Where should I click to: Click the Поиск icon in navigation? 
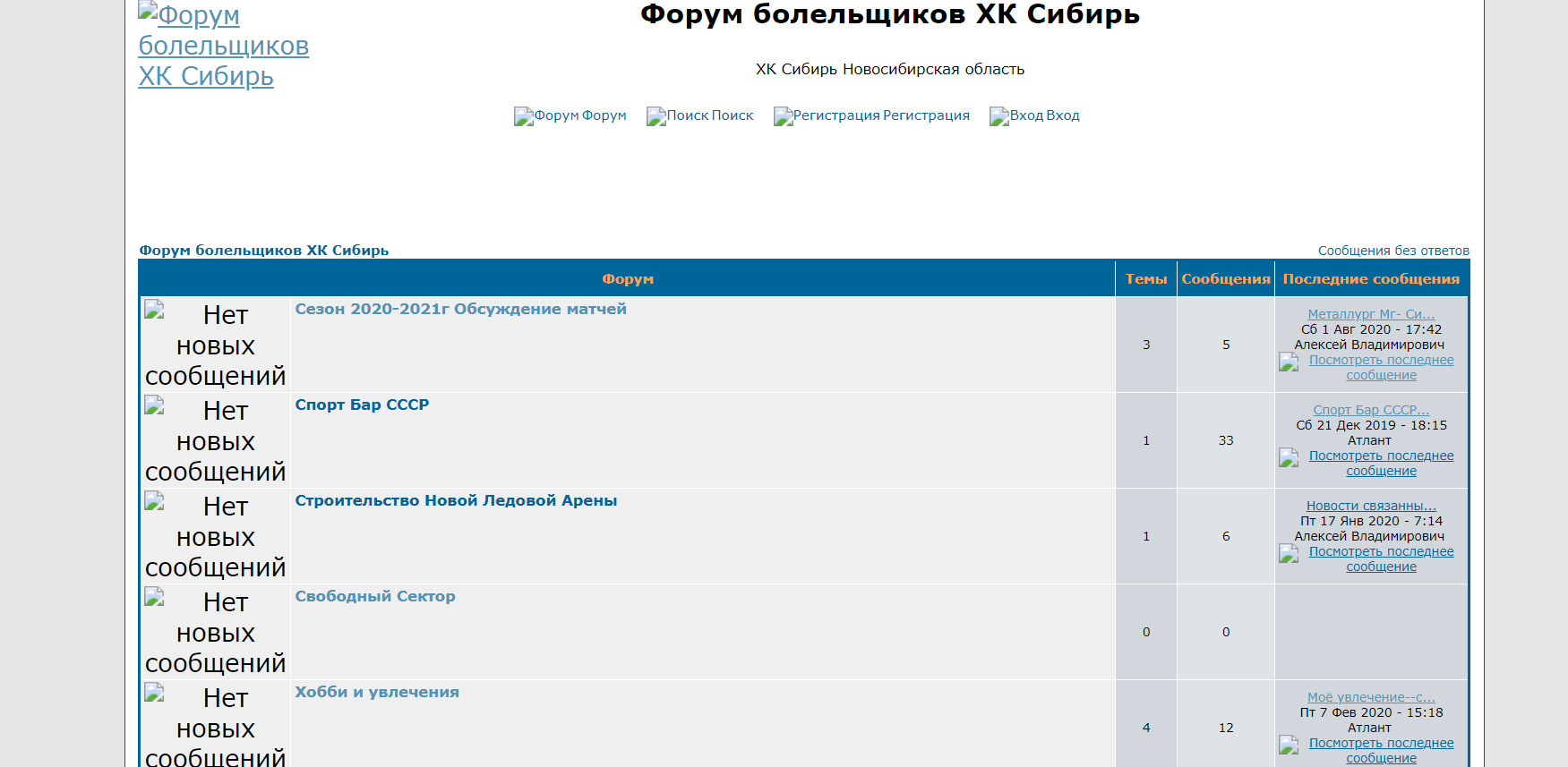[x=656, y=116]
